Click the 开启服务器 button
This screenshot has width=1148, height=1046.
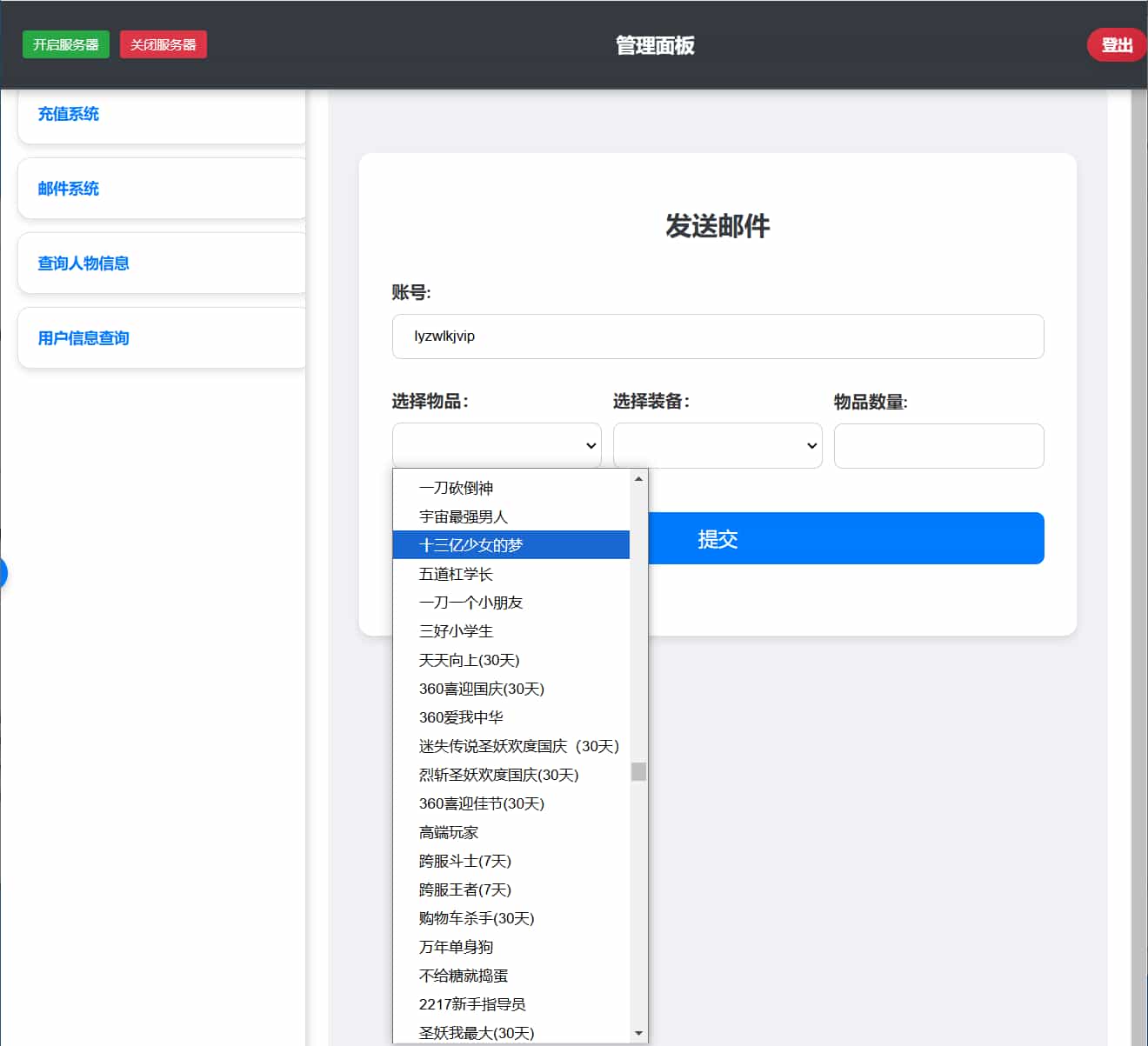click(x=65, y=44)
